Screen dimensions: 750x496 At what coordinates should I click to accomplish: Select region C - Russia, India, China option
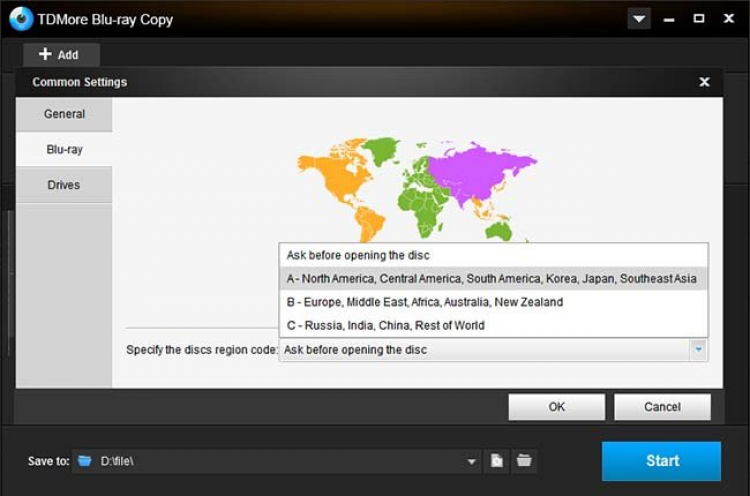coord(493,325)
